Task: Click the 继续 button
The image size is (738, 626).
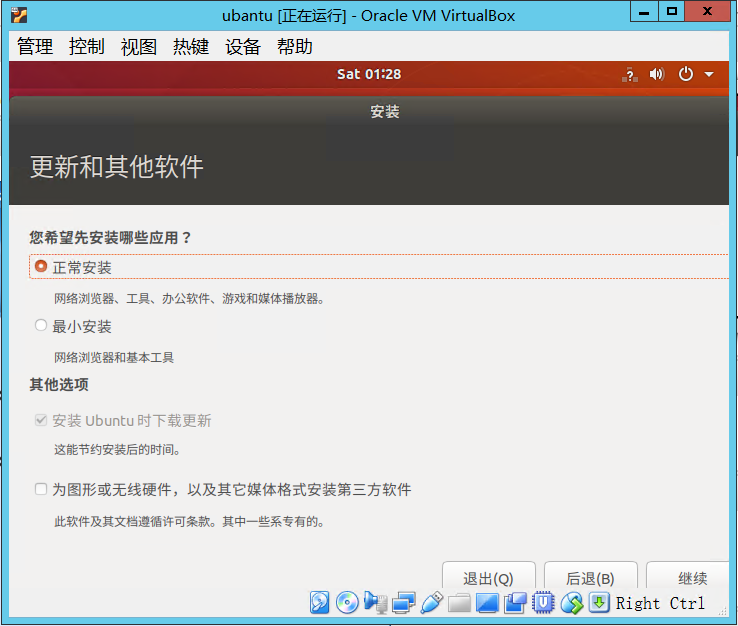Action: (688, 576)
